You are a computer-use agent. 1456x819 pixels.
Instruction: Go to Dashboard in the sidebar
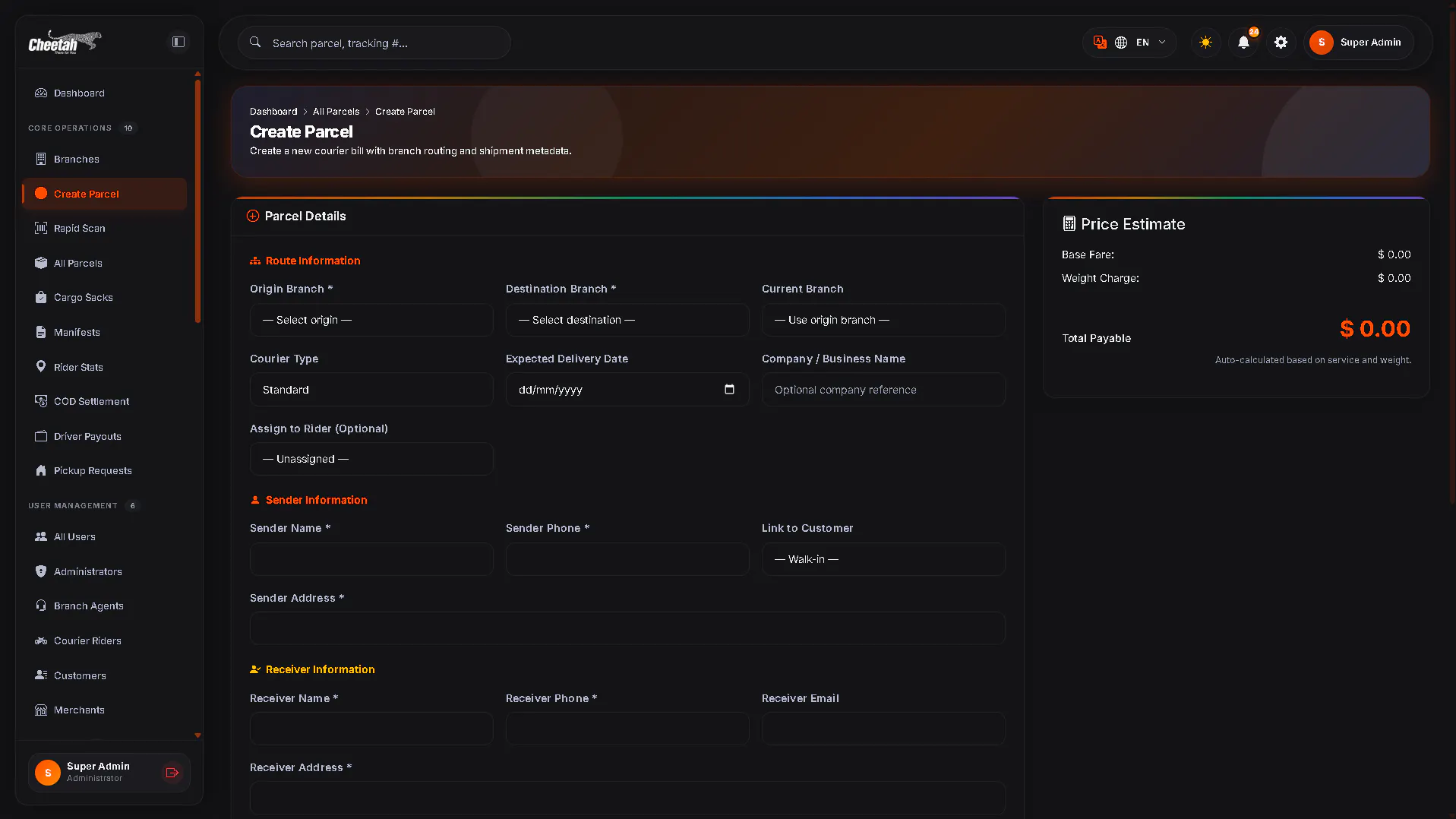click(105, 93)
